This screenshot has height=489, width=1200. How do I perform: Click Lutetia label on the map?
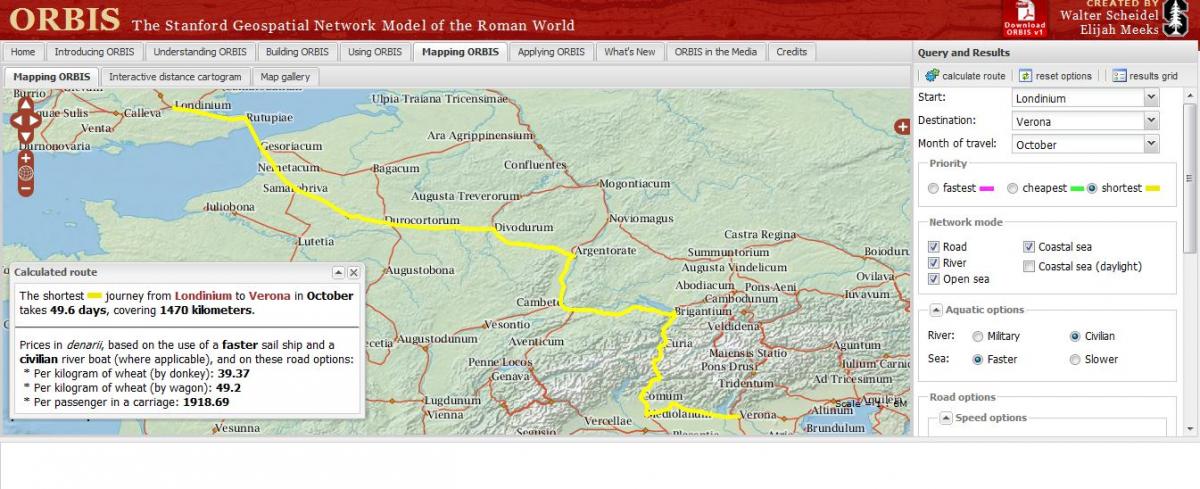pyautogui.click(x=316, y=241)
